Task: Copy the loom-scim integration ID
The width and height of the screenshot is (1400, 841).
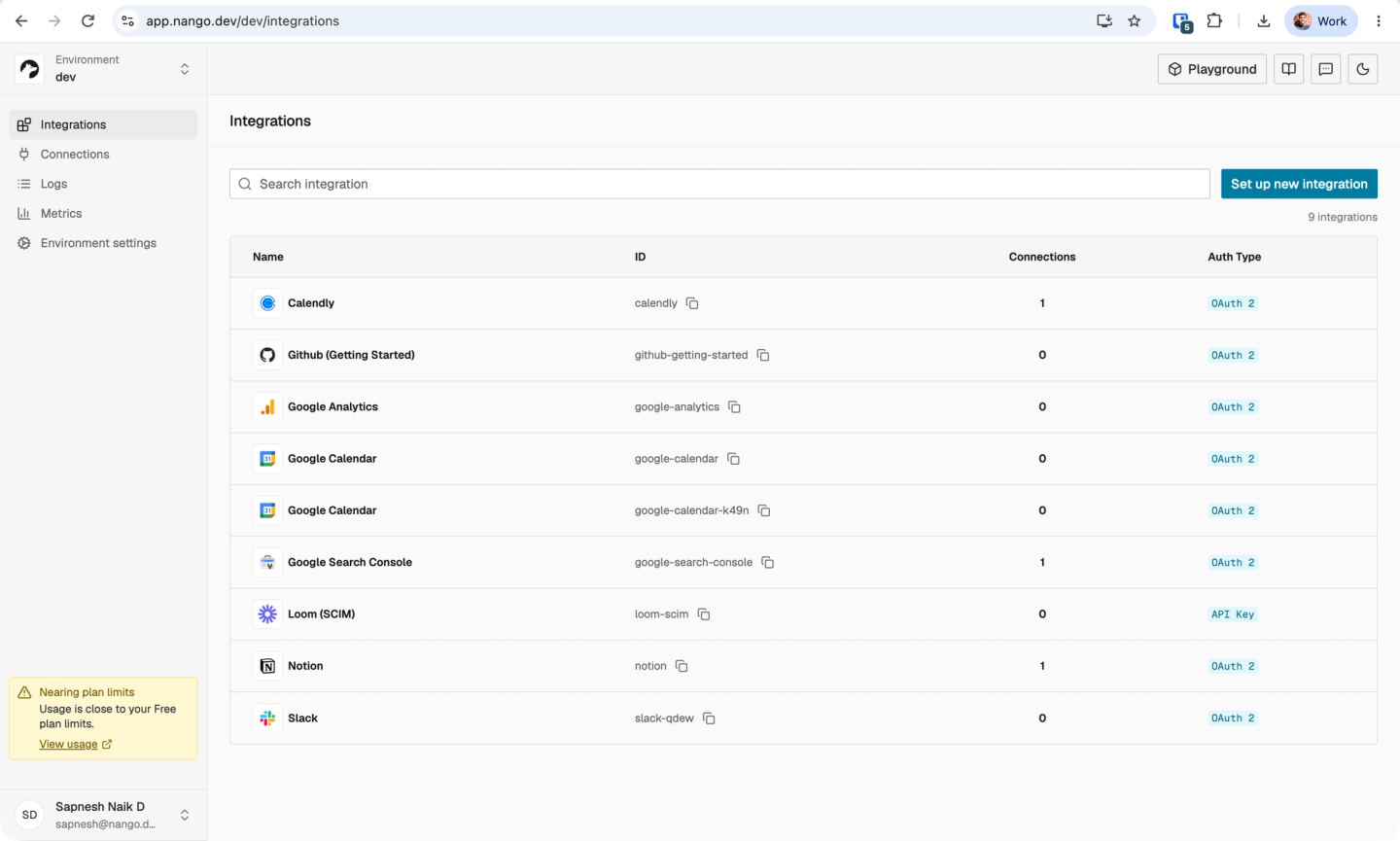Action: [x=704, y=614]
